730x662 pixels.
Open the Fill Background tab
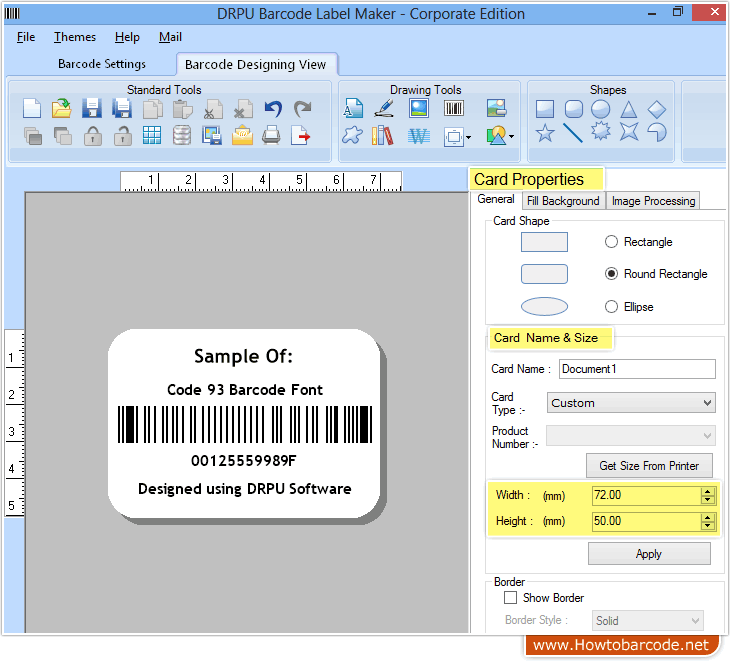click(563, 201)
